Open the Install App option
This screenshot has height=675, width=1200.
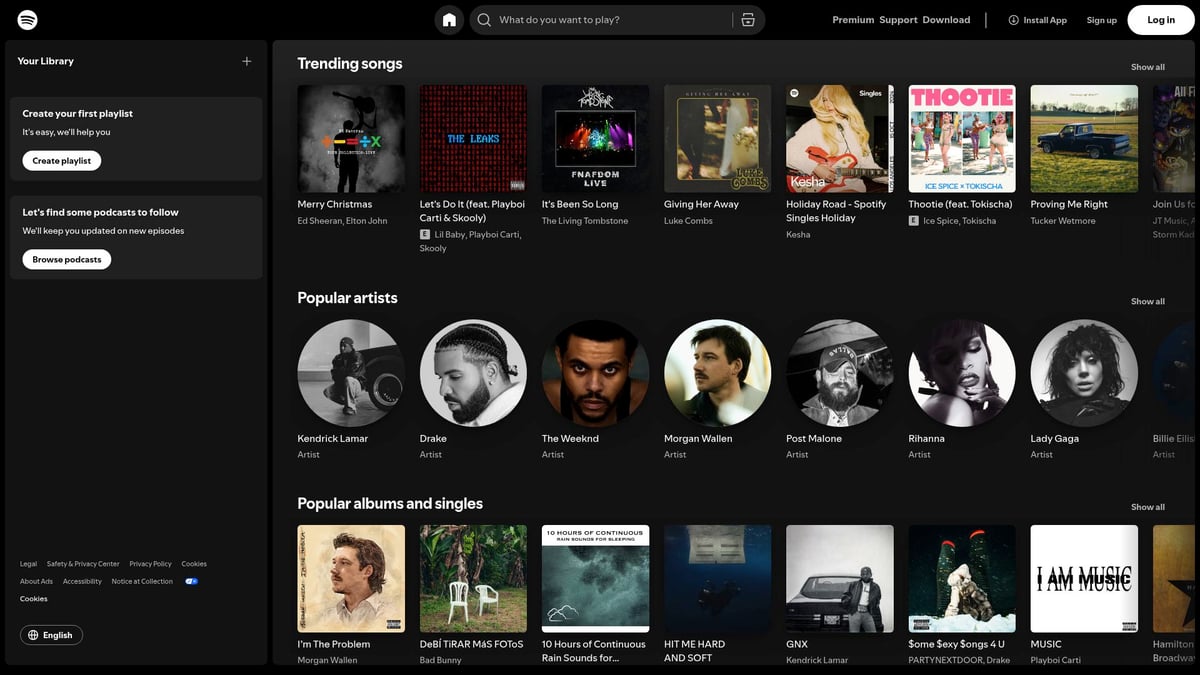point(1037,19)
